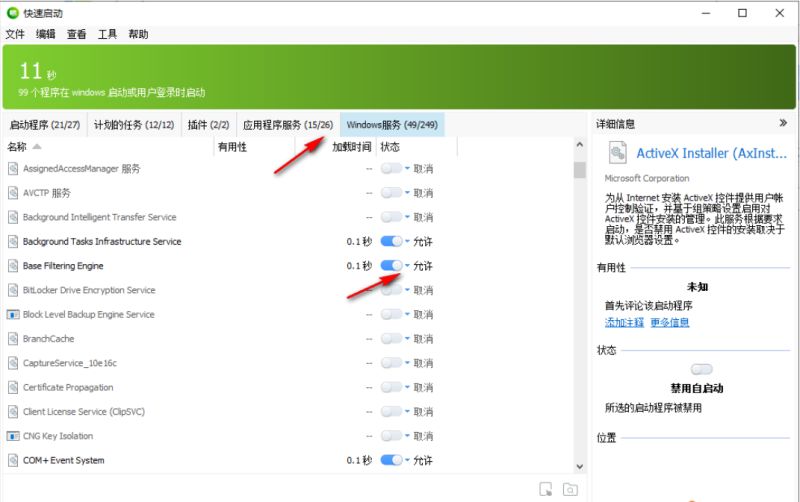The height and width of the screenshot is (502, 800).
Task: Open the 文件 menu
Action: point(15,34)
